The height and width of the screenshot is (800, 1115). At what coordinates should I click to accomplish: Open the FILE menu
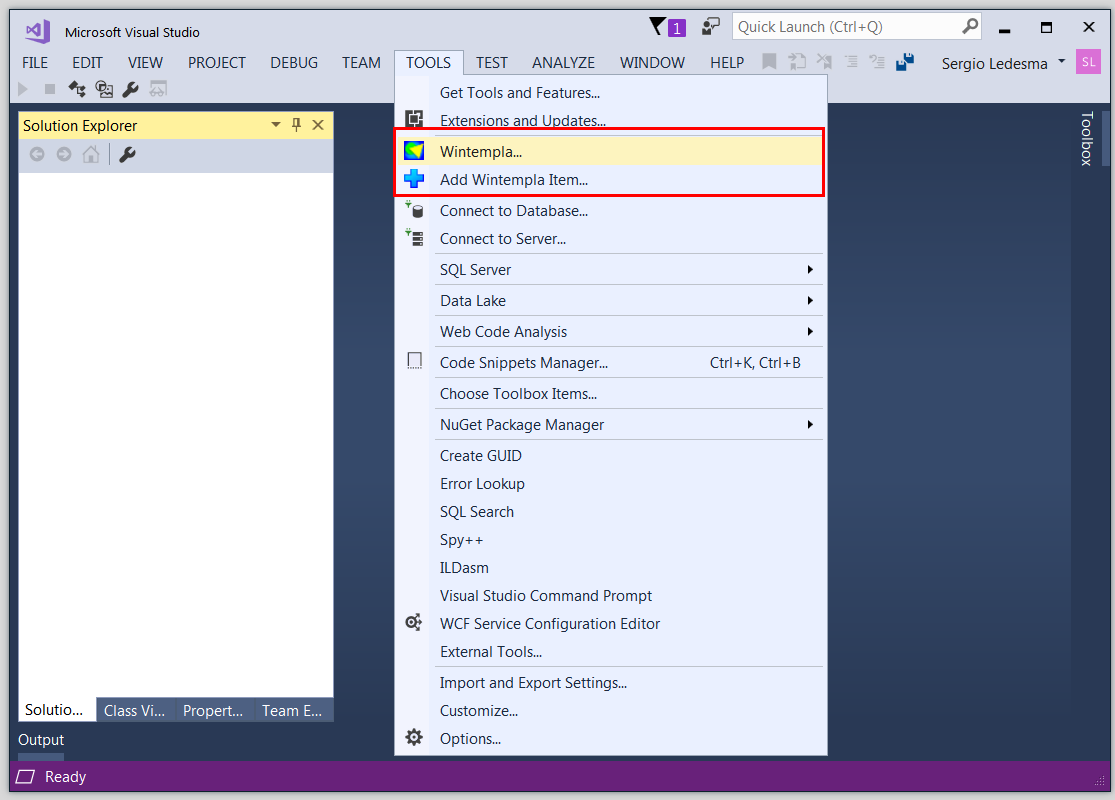(35, 63)
